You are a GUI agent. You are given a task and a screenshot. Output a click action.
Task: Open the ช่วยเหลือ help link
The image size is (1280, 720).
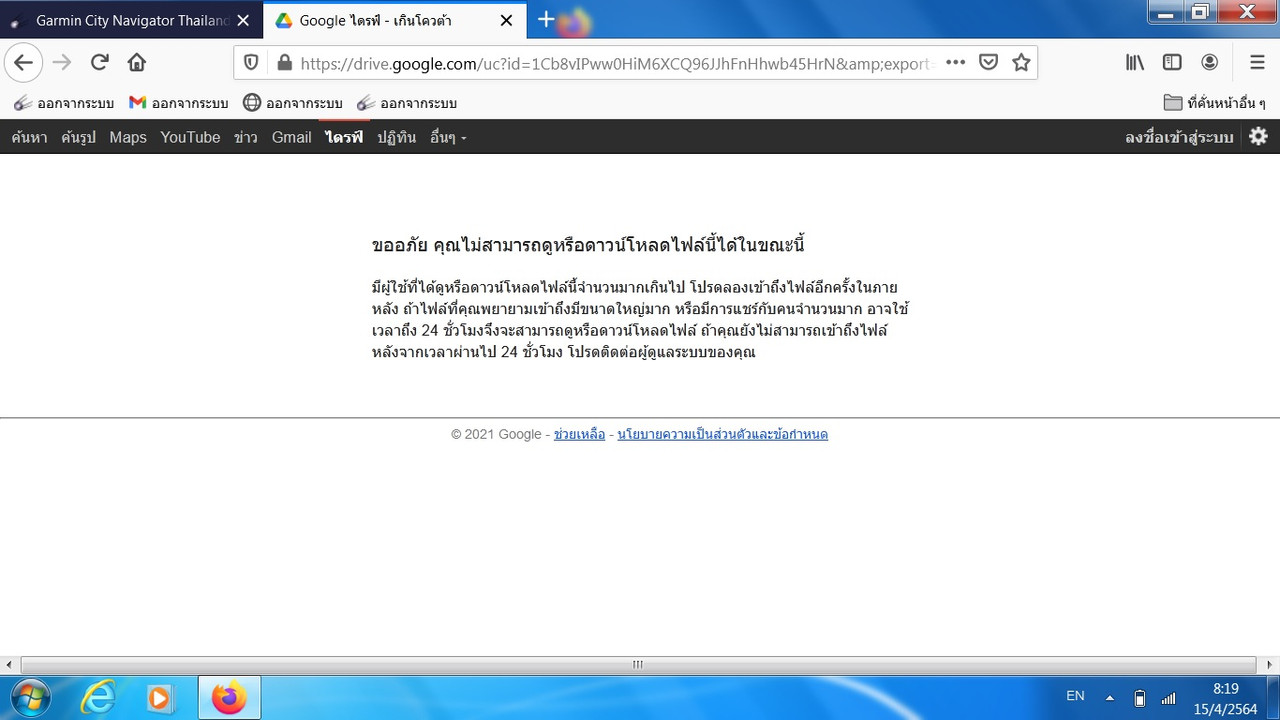(x=579, y=434)
